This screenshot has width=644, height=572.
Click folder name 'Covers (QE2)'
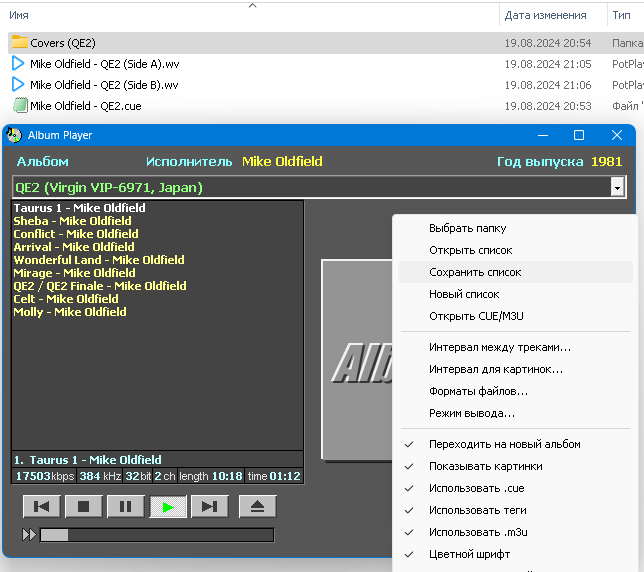coord(63,43)
